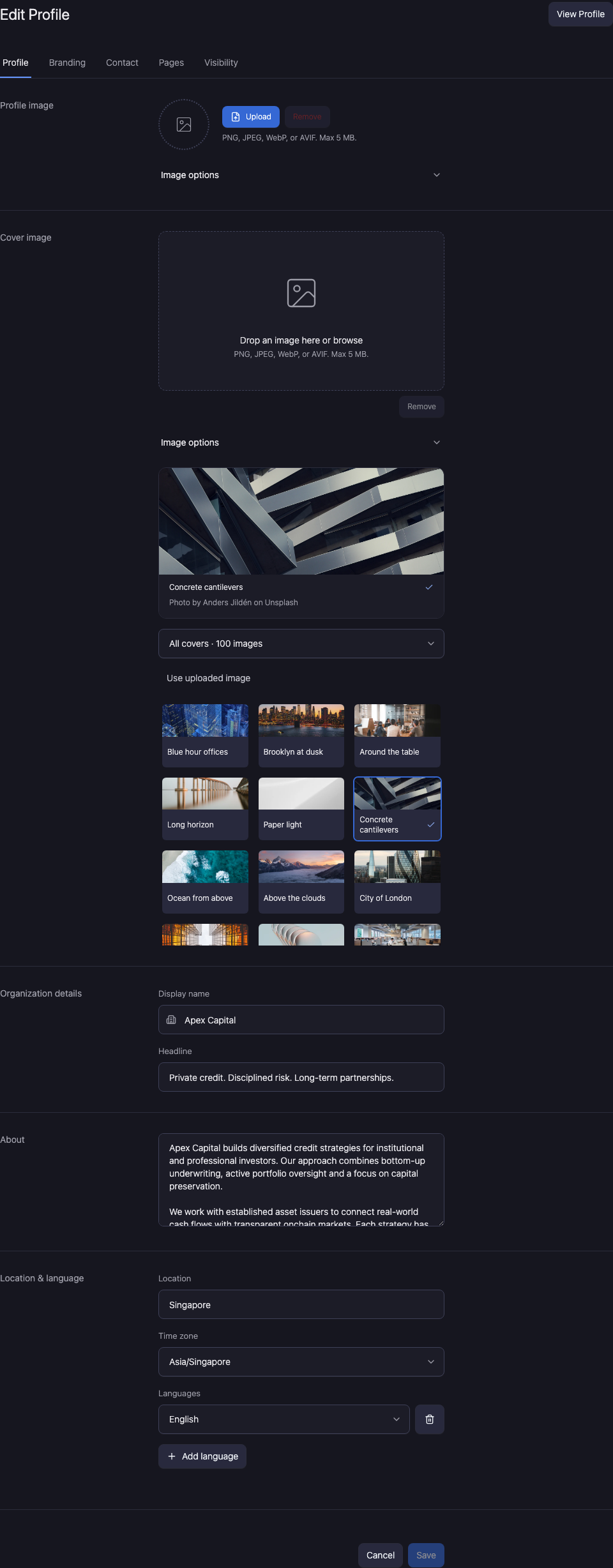Open the All covers 100 images dropdown
This screenshot has height=1568, width=613.
(x=301, y=644)
